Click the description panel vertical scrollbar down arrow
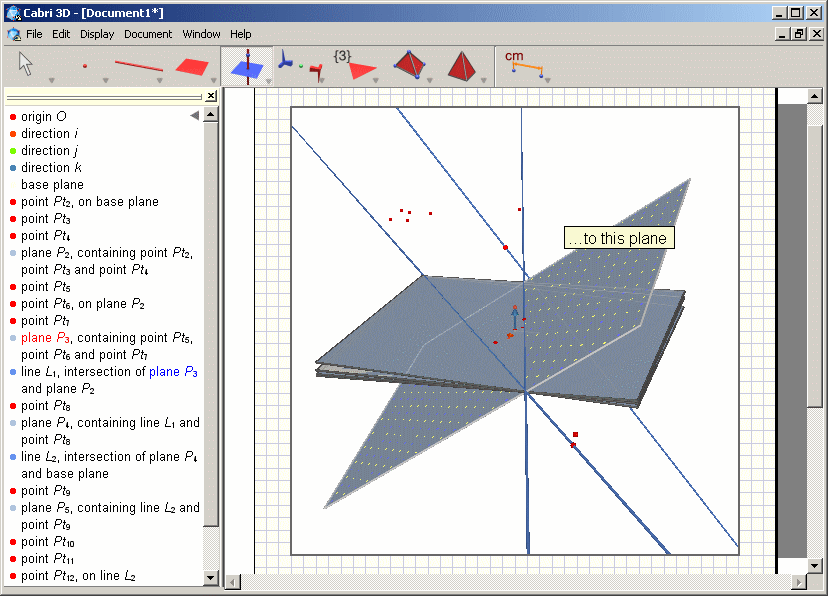This screenshot has width=828, height=596. pyautogui.click(x=210, y=577)
